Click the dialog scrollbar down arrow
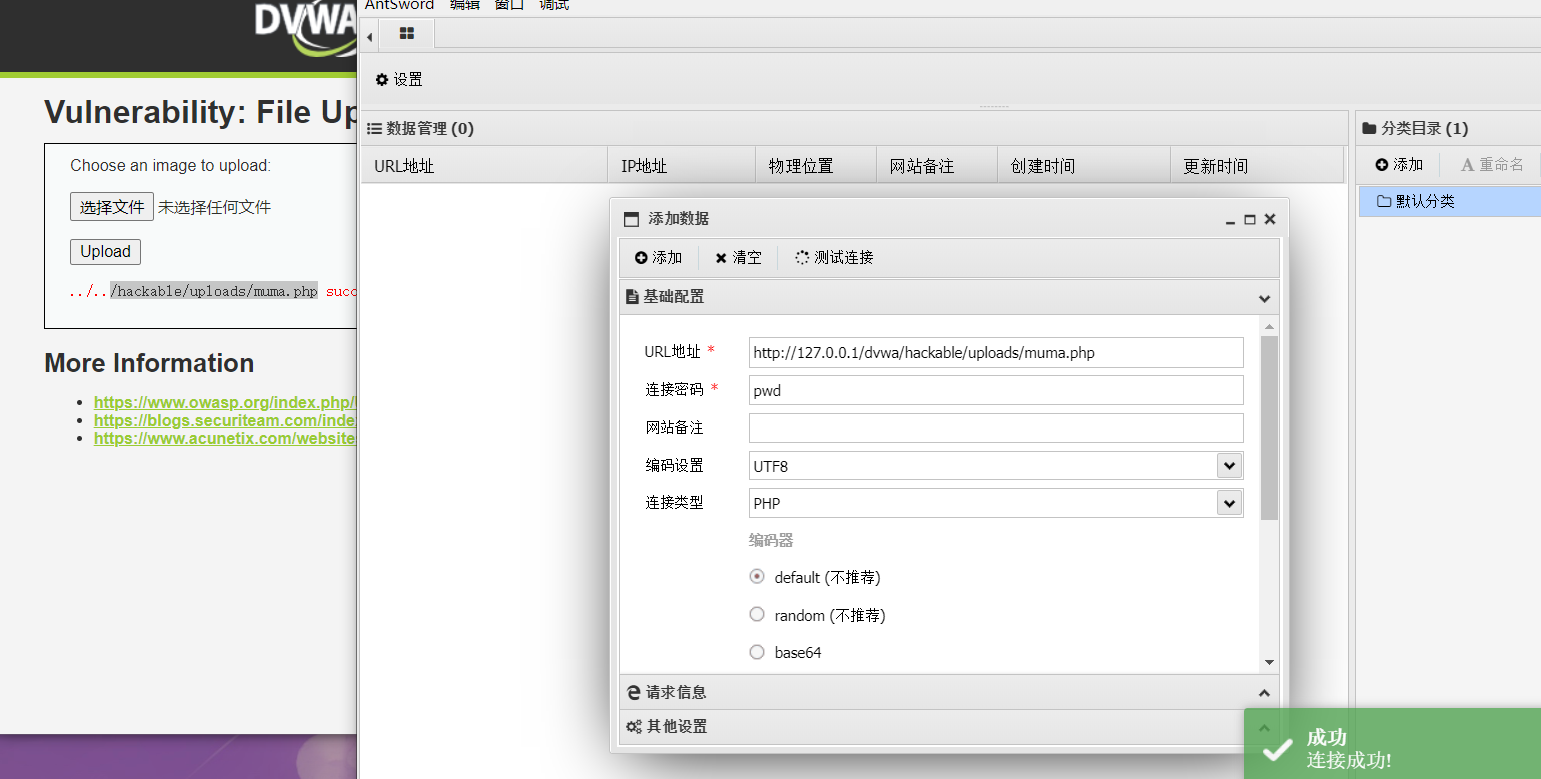The image size is (1541, 779). (x=1269, y=662)
